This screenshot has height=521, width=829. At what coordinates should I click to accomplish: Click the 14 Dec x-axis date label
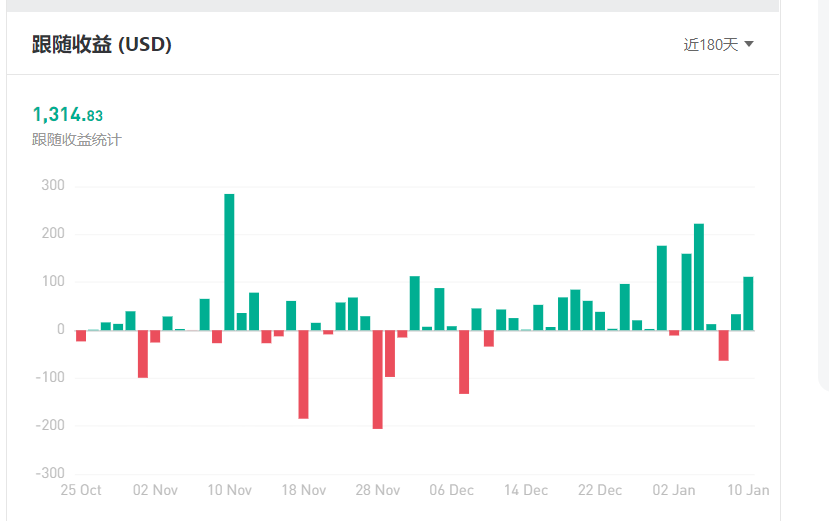(526, 490)
